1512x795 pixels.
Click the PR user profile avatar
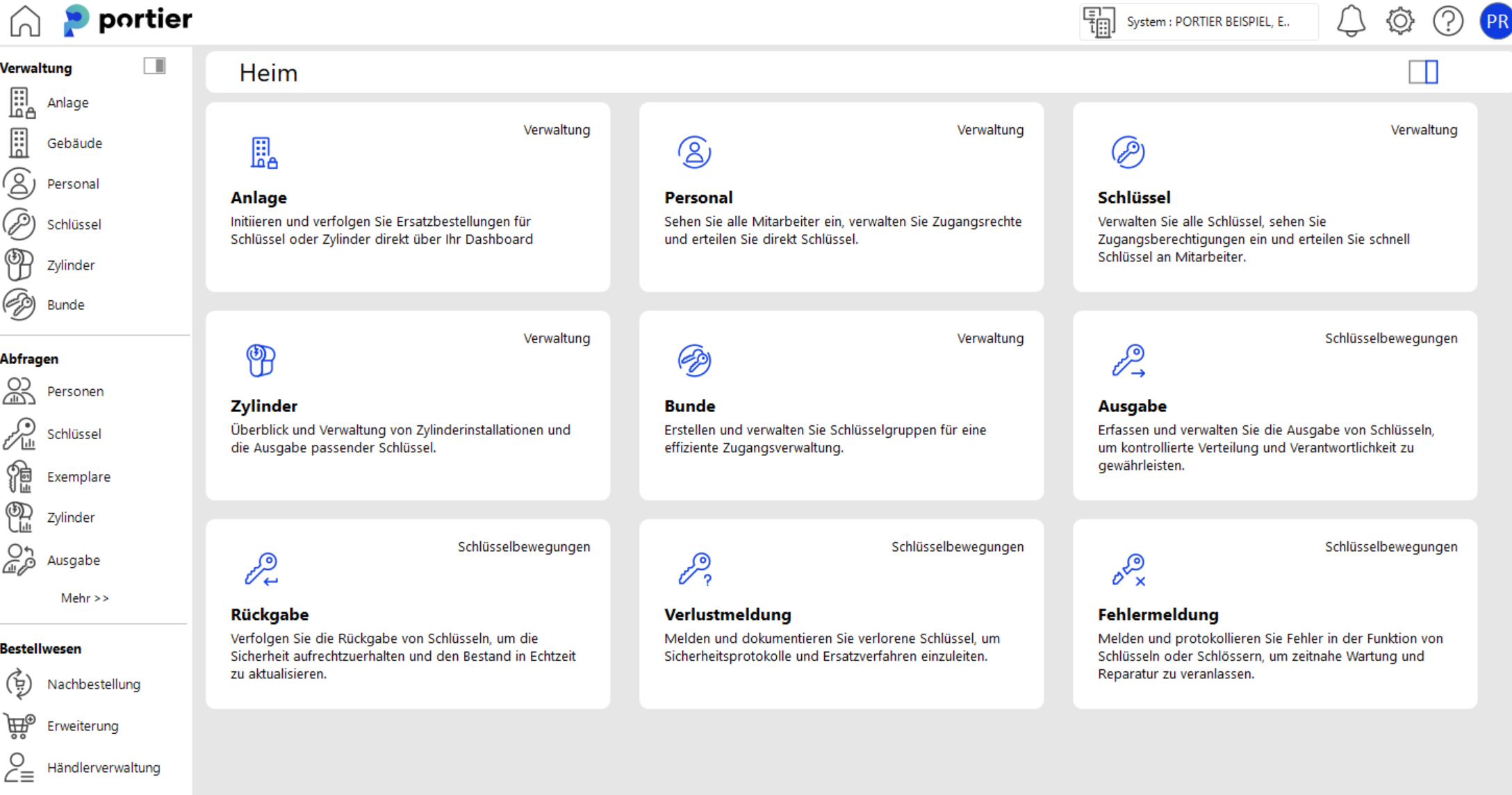(x=1496, y=21)
